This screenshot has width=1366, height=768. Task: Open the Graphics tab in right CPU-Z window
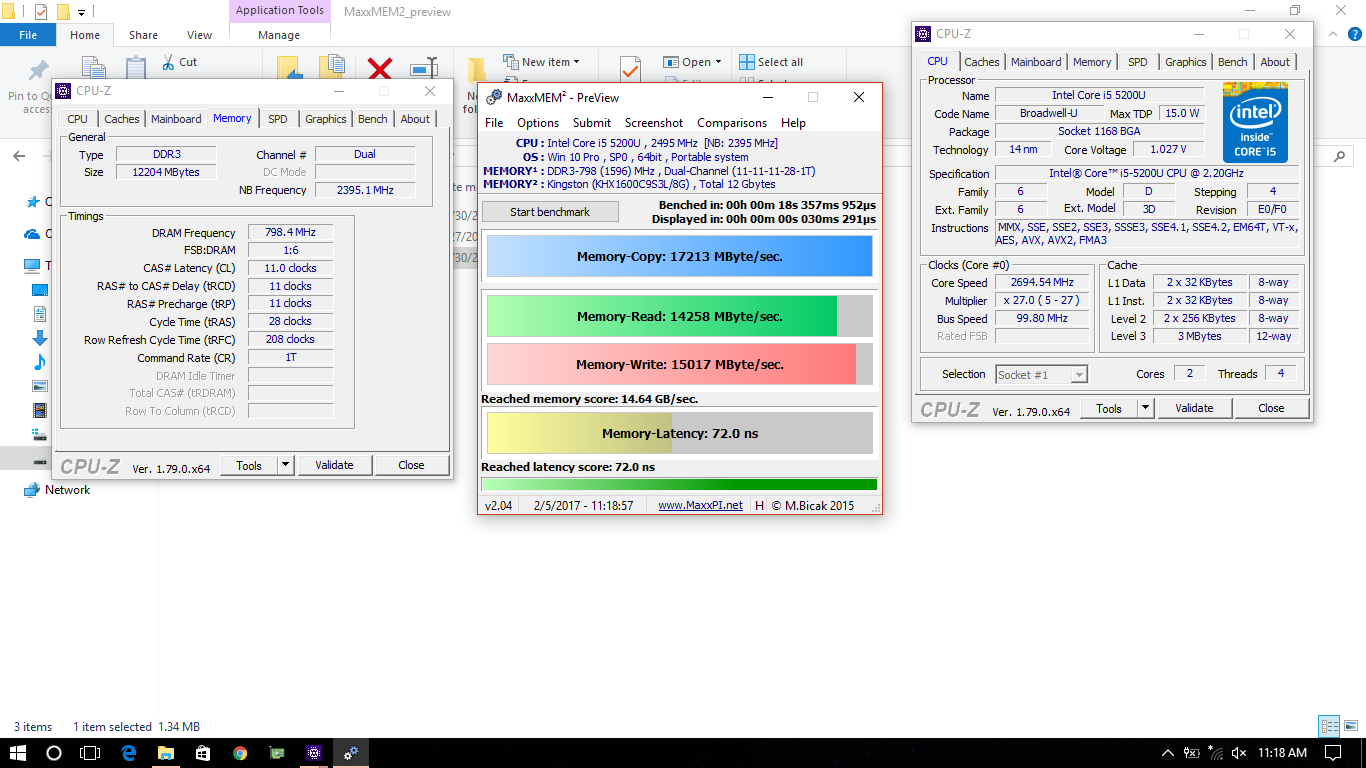1186,62
